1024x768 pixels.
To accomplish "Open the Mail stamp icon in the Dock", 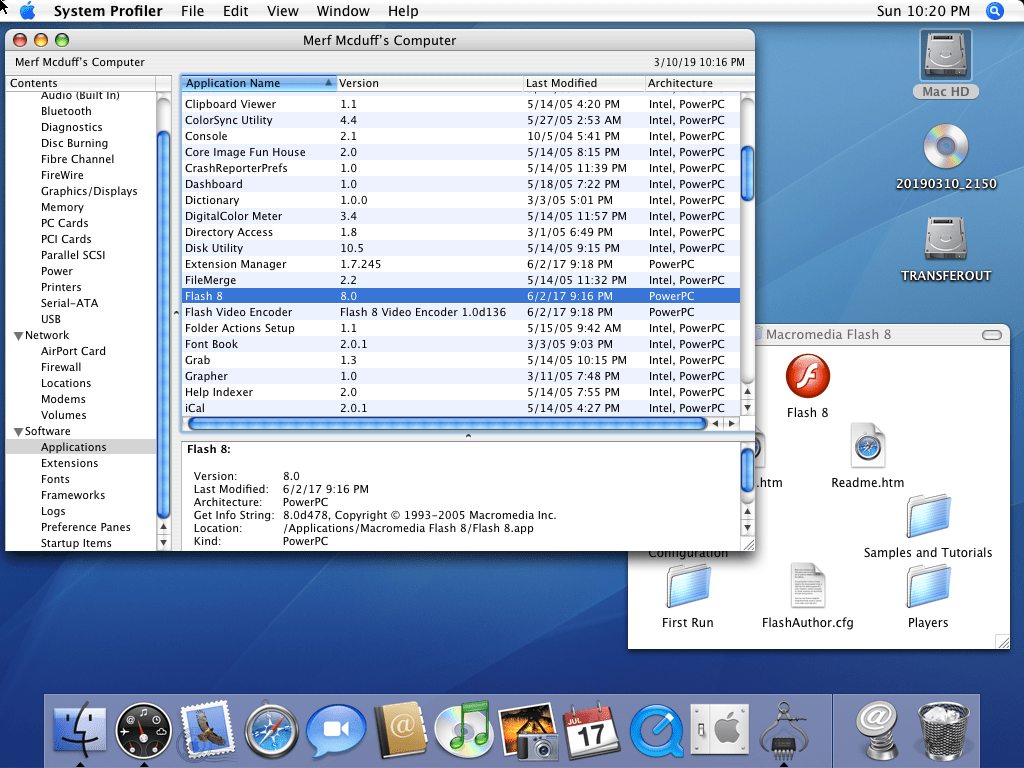I will coord(207,729).
